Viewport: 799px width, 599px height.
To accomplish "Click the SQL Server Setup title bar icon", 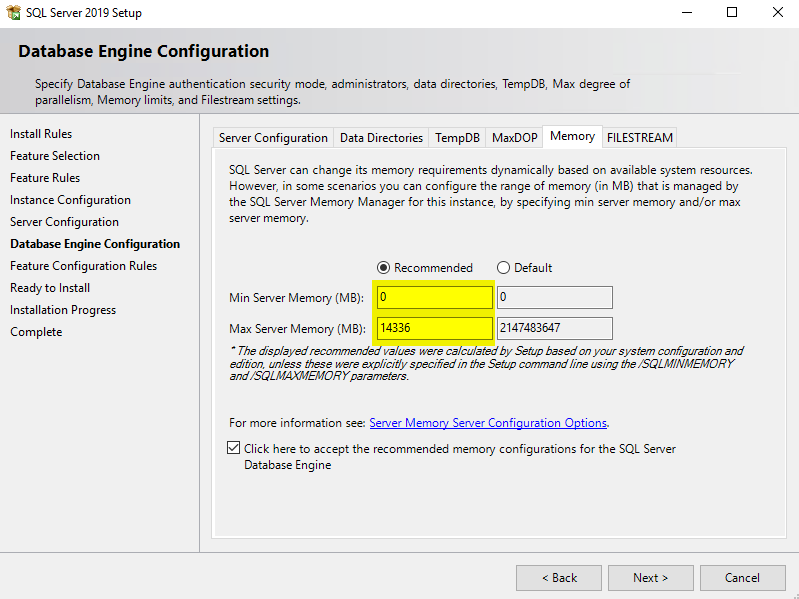I will click(13, 13).
